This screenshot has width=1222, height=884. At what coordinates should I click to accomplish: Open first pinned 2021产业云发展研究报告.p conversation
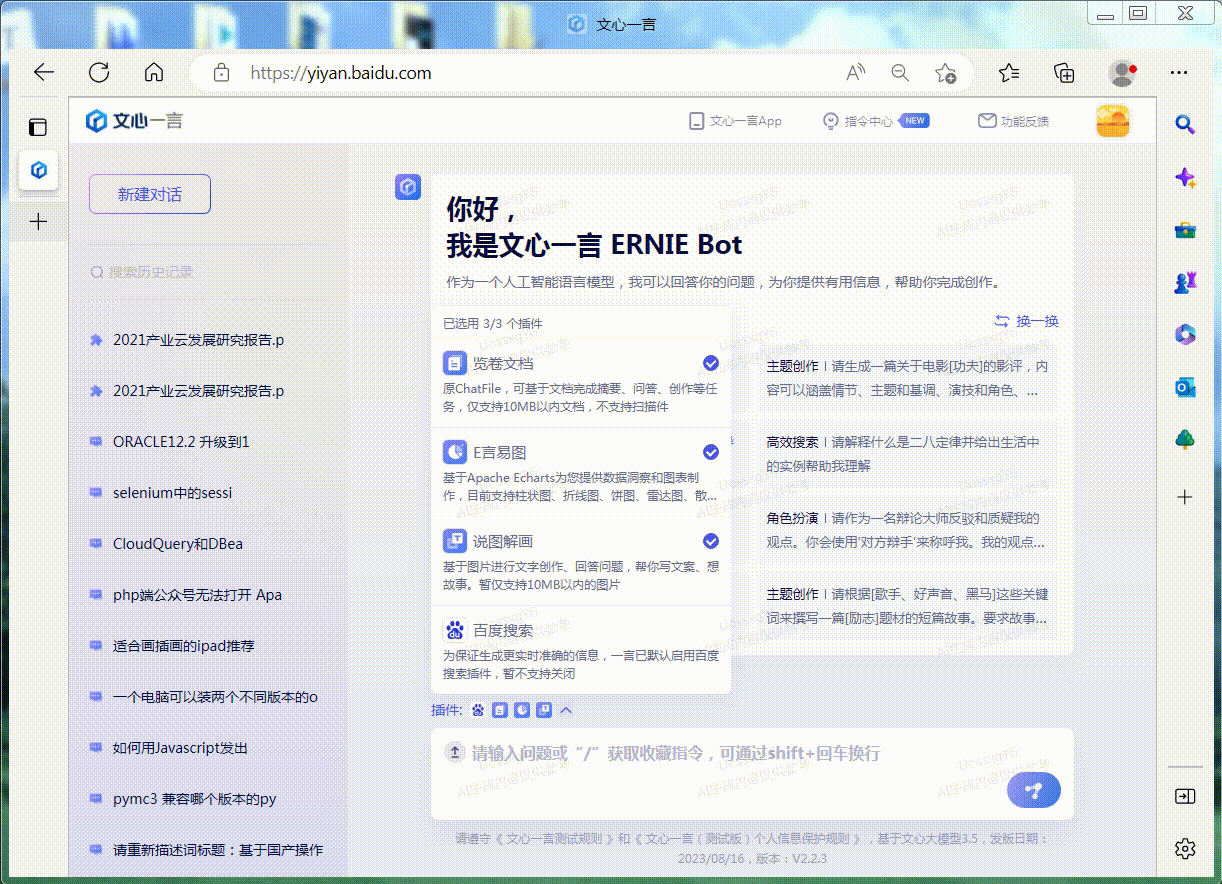[198, 340]
